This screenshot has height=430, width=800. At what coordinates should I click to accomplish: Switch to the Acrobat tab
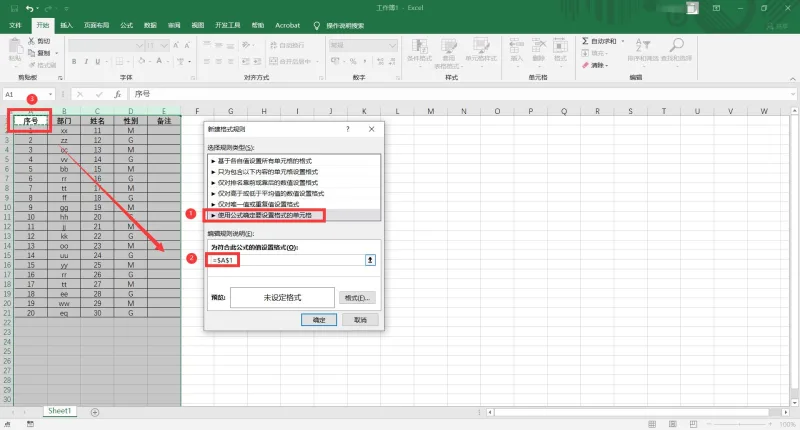point(287,25)
